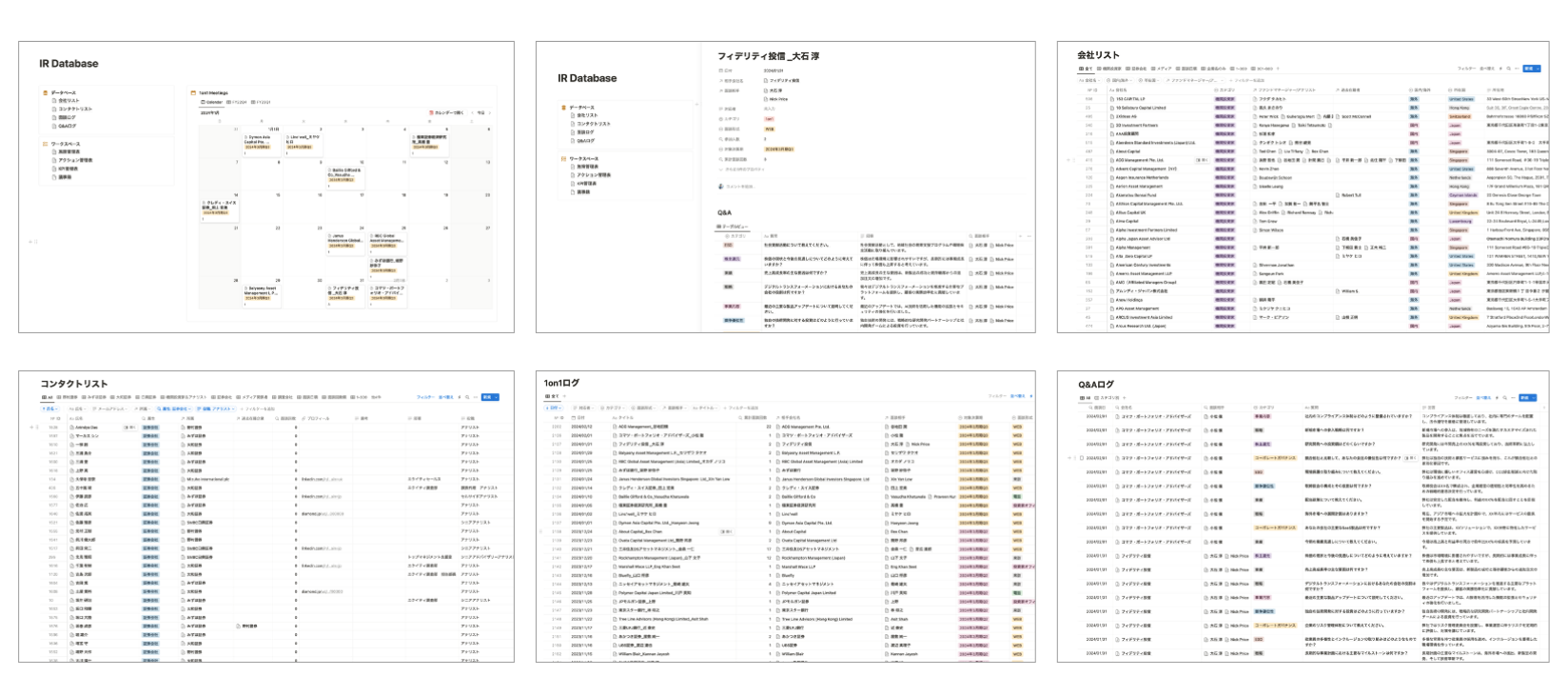
Task: Select the メディア view tab in 会社リスト
Action: [x=1165, y=69]
